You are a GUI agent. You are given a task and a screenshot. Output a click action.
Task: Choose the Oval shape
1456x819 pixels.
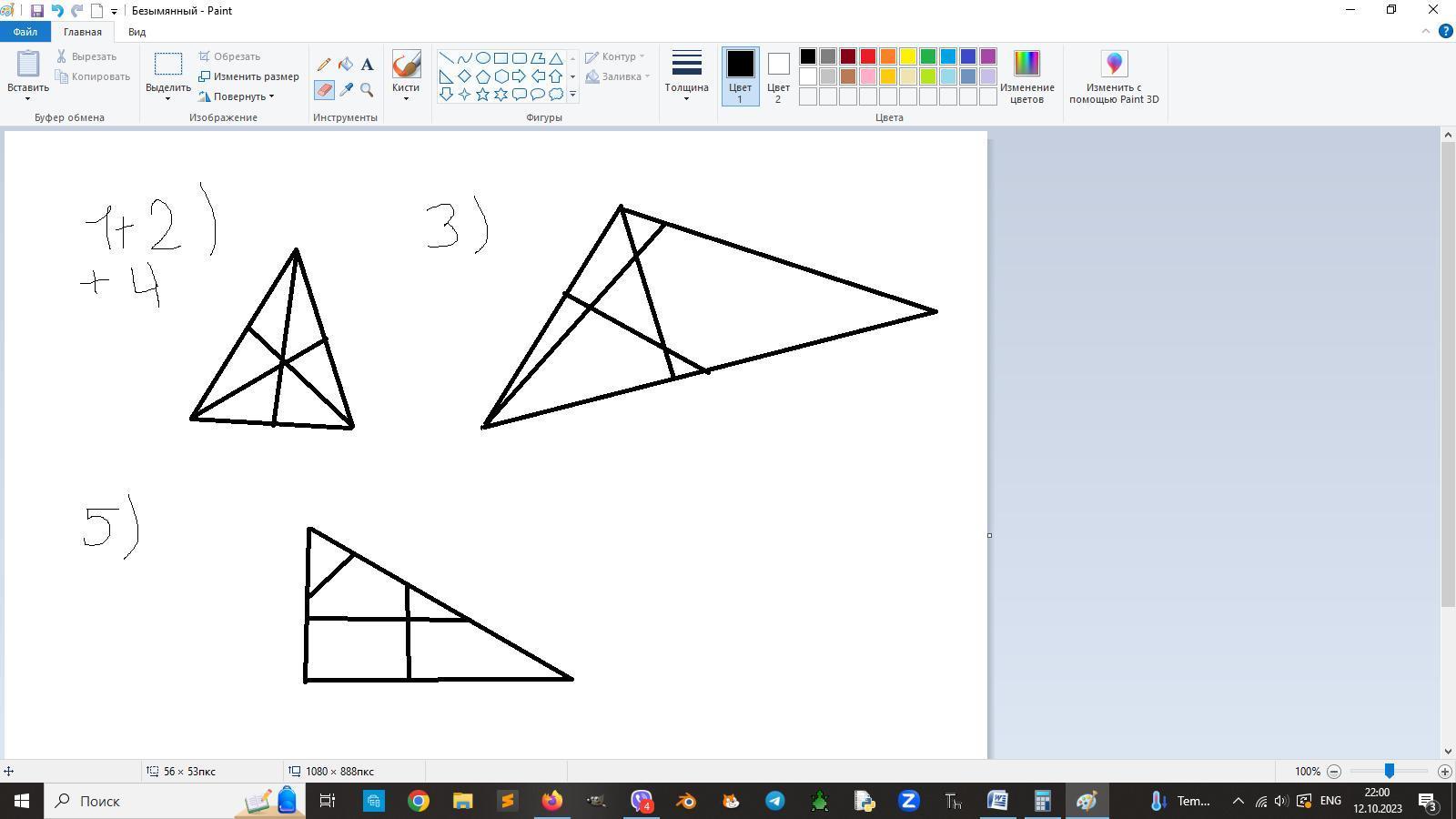coord(483,58)
